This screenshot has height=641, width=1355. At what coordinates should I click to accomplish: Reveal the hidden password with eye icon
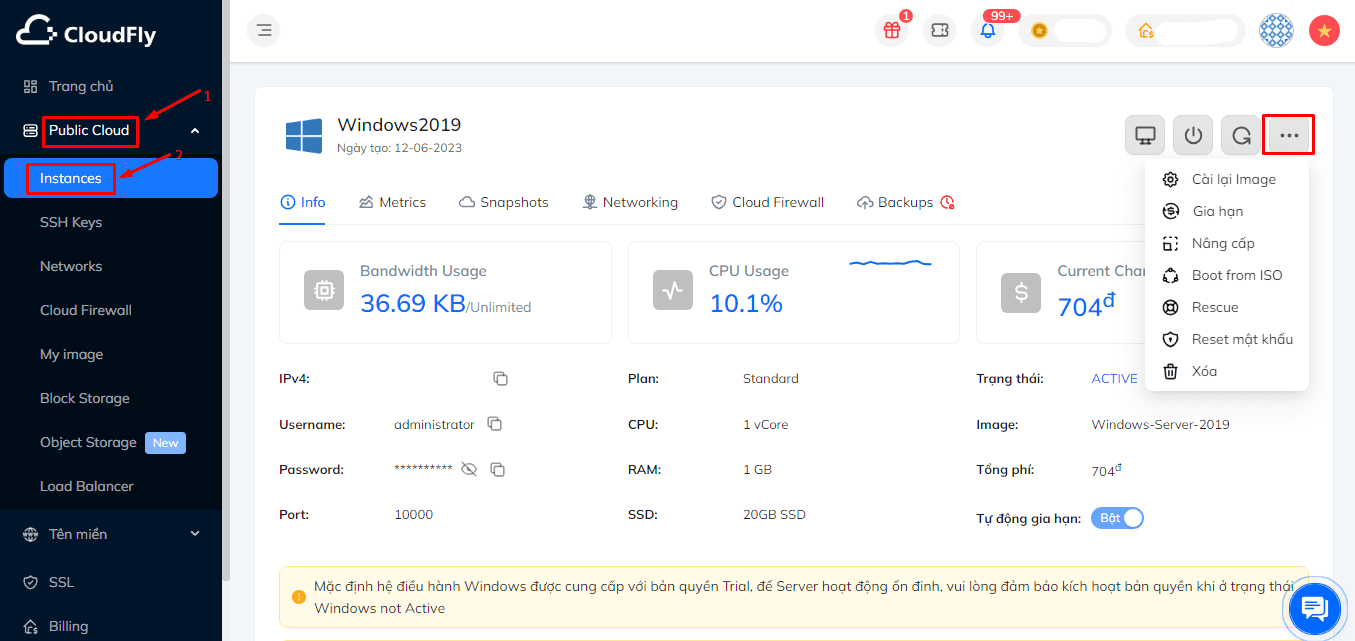[469, 469]
